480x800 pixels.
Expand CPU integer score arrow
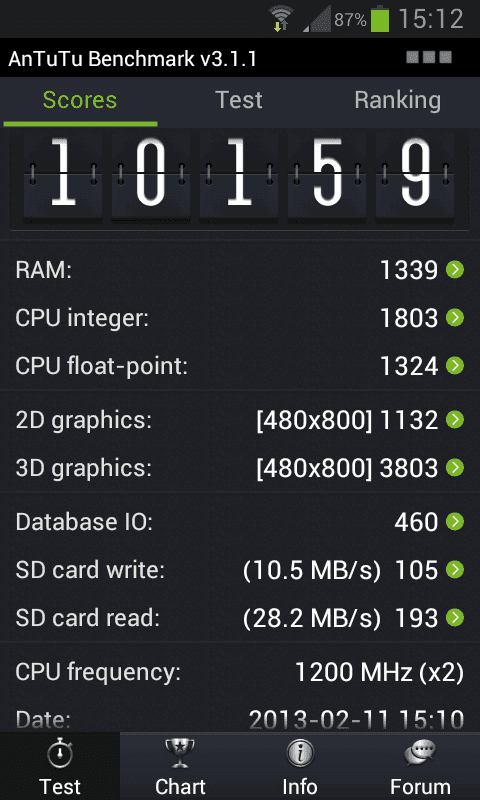click(454, 318)
